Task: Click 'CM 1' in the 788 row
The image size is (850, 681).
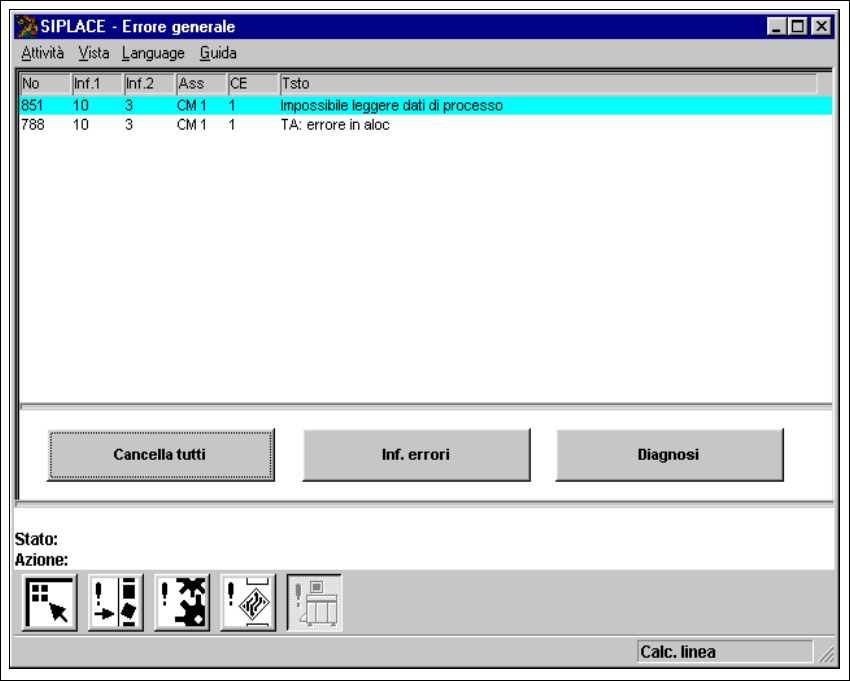Action: [x=191, y=125]
